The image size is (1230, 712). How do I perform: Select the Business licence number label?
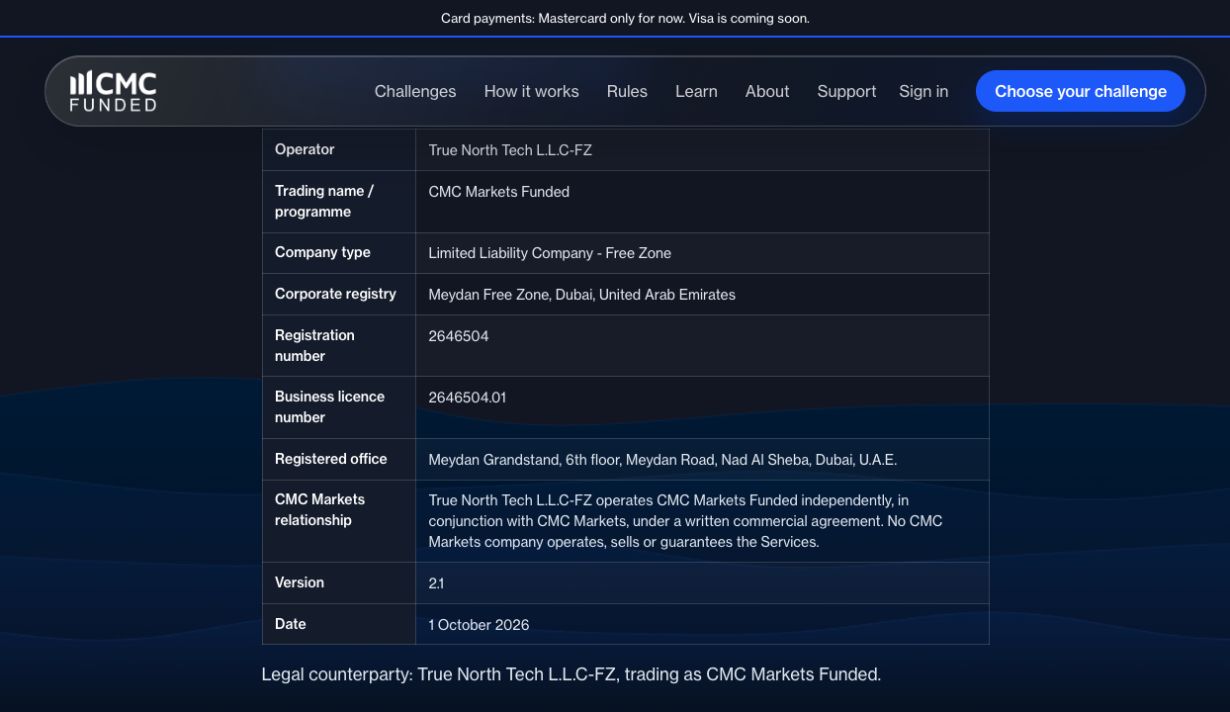coord(330,407)
